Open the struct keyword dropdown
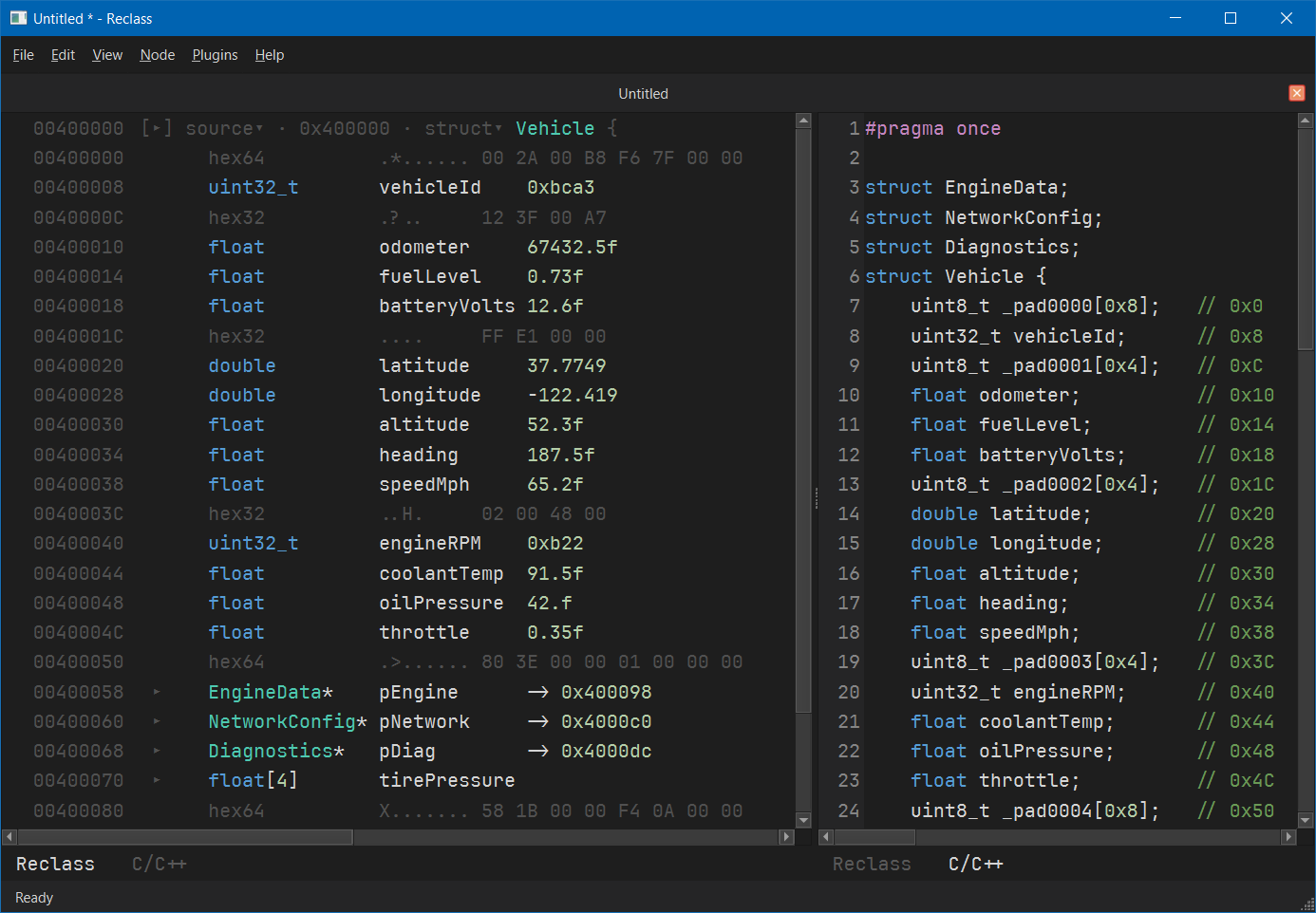 click(463, 128)
